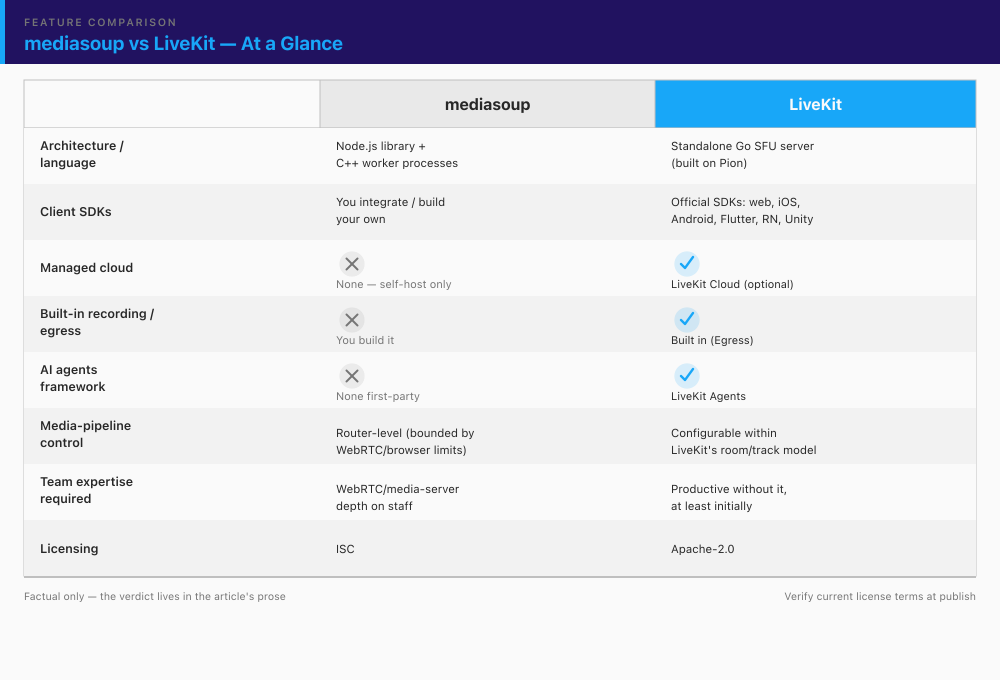Click the 'LiveKit Agents' text
The width and height of the screenshot is (1000, 680).
point(708,397)
